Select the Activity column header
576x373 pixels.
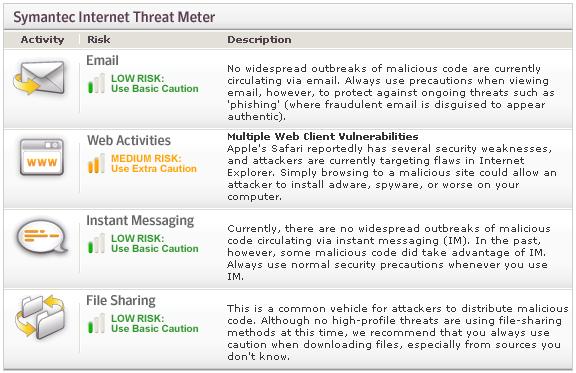[x=42, y=40]
